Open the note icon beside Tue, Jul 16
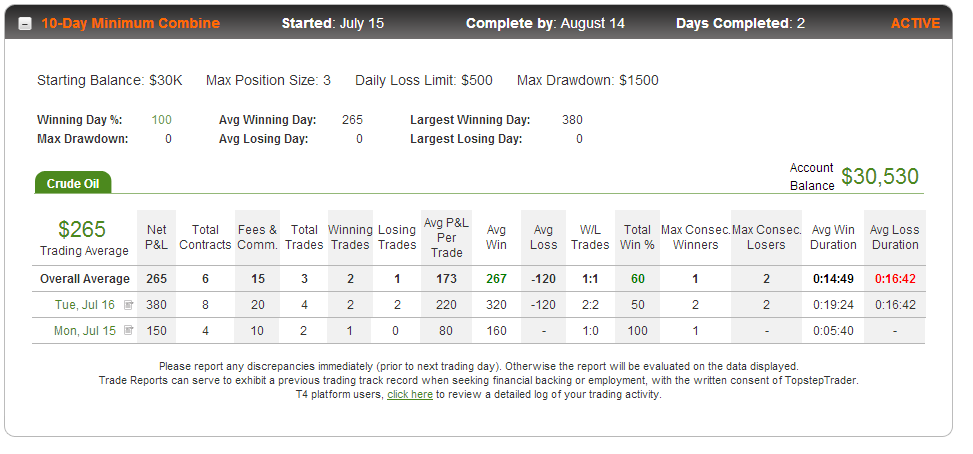973x454 pixels. (x=128, y=305)
